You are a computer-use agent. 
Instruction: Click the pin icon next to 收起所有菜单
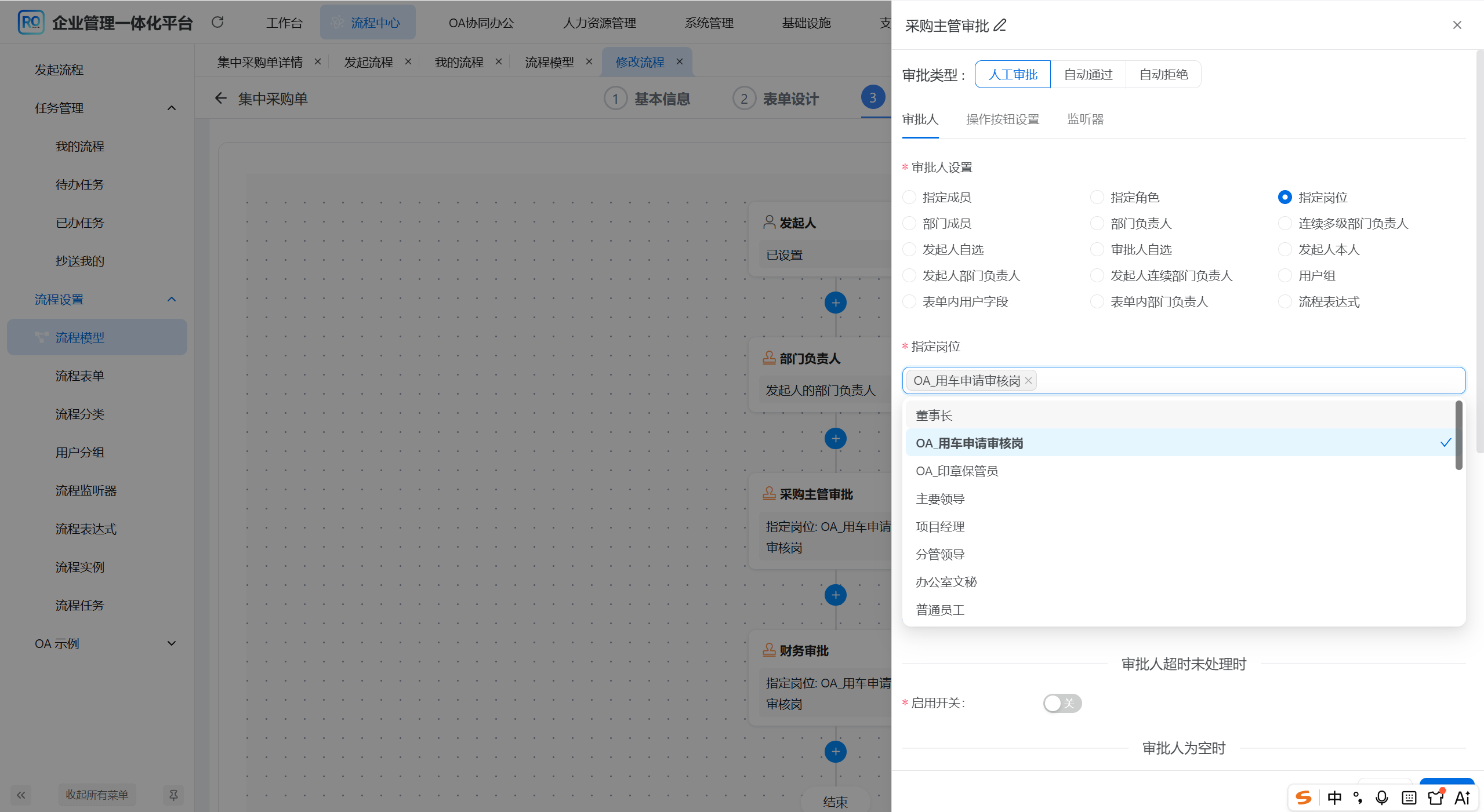173,795
